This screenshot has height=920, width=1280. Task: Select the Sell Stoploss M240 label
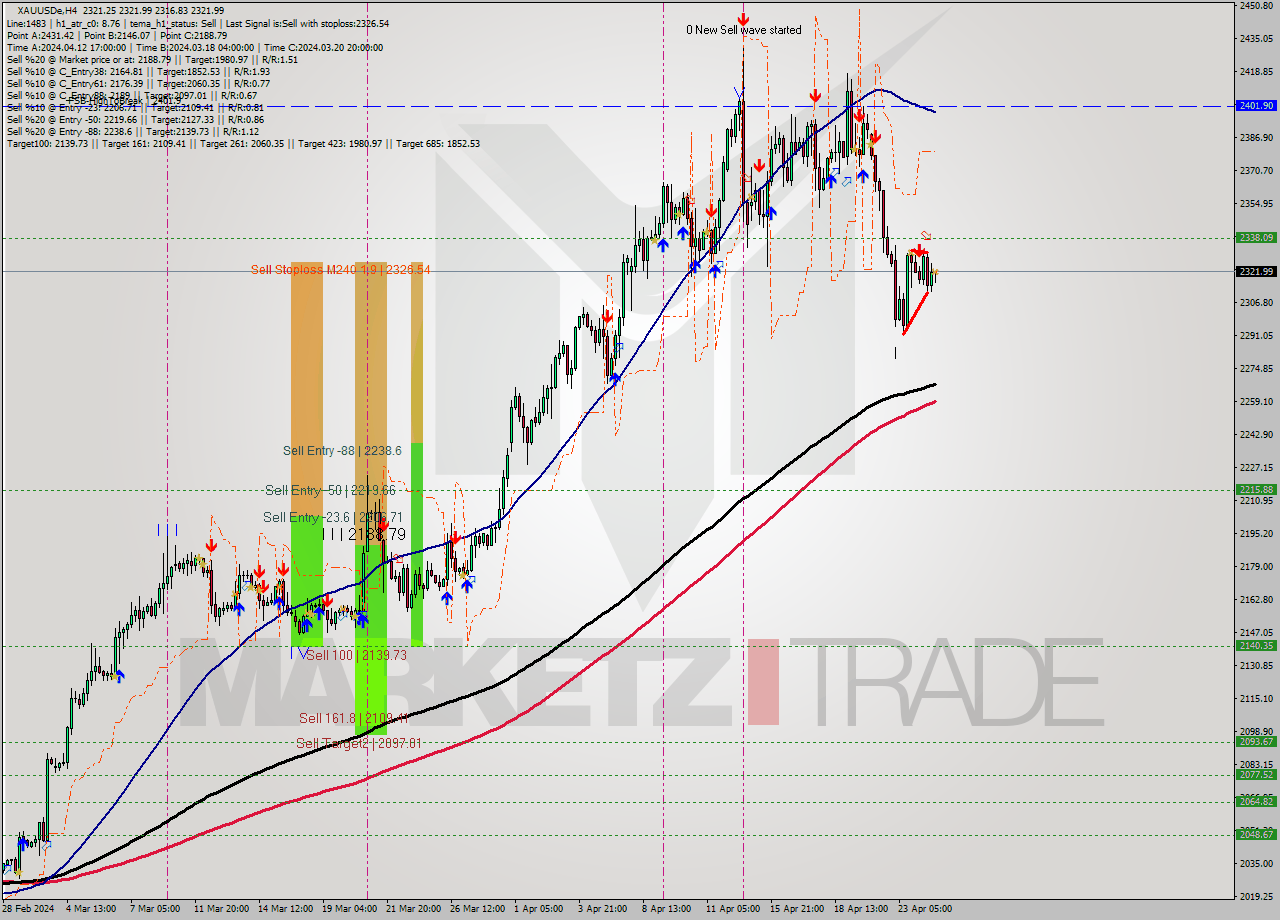[x=340, y=270]
